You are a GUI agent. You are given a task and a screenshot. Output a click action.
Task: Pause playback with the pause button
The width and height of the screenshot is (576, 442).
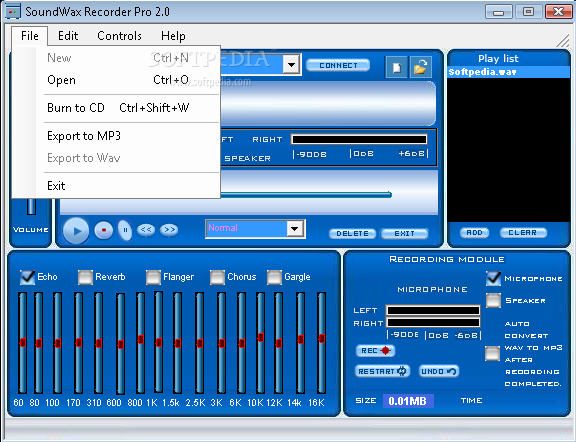[x=125, y=230]
